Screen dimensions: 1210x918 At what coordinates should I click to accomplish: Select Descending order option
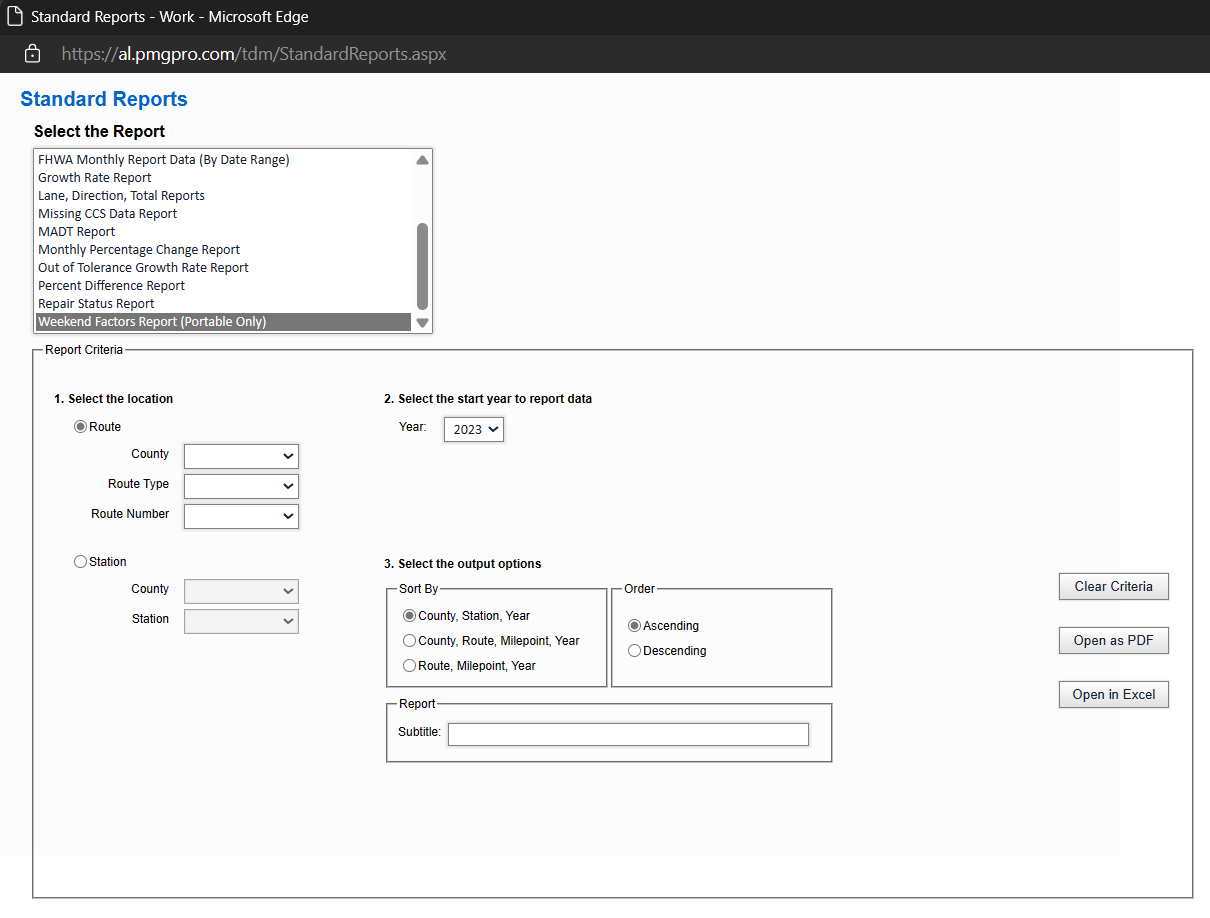coord(634,651)
